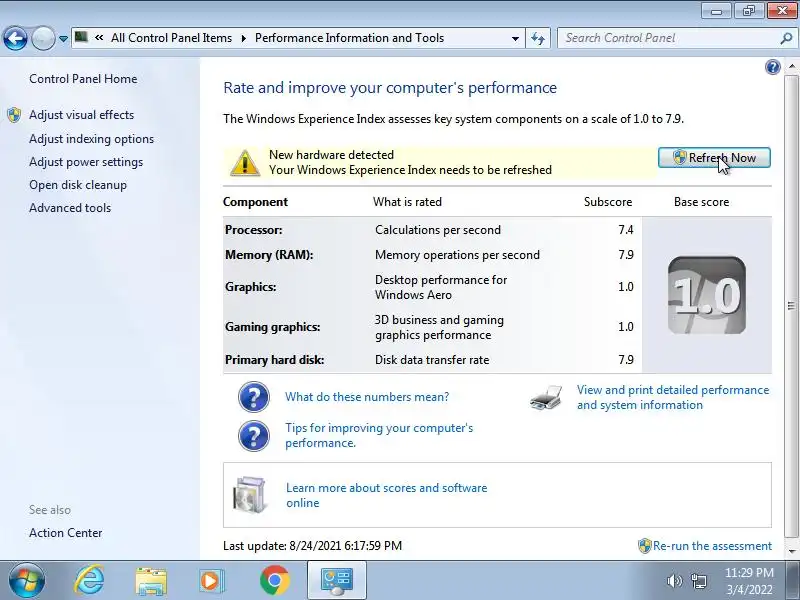Click the network tray icon
This screenshot has width=800, height=600.
[x=698, y=581]
